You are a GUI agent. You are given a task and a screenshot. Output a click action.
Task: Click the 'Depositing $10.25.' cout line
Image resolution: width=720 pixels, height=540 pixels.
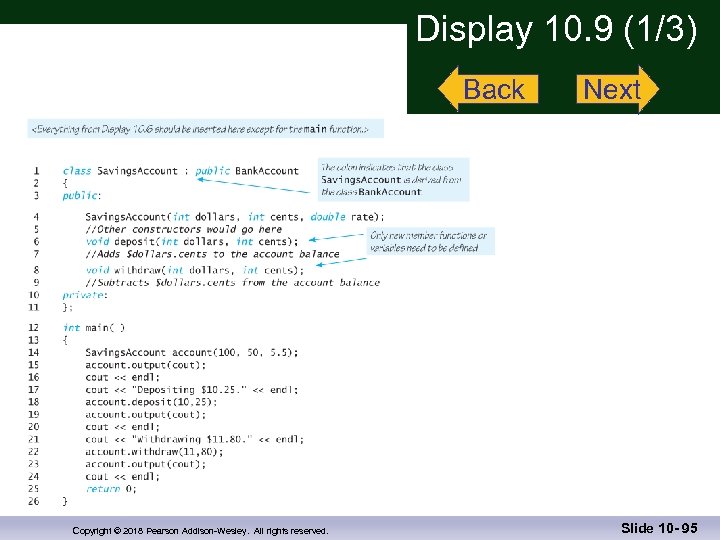click(191, 389)
